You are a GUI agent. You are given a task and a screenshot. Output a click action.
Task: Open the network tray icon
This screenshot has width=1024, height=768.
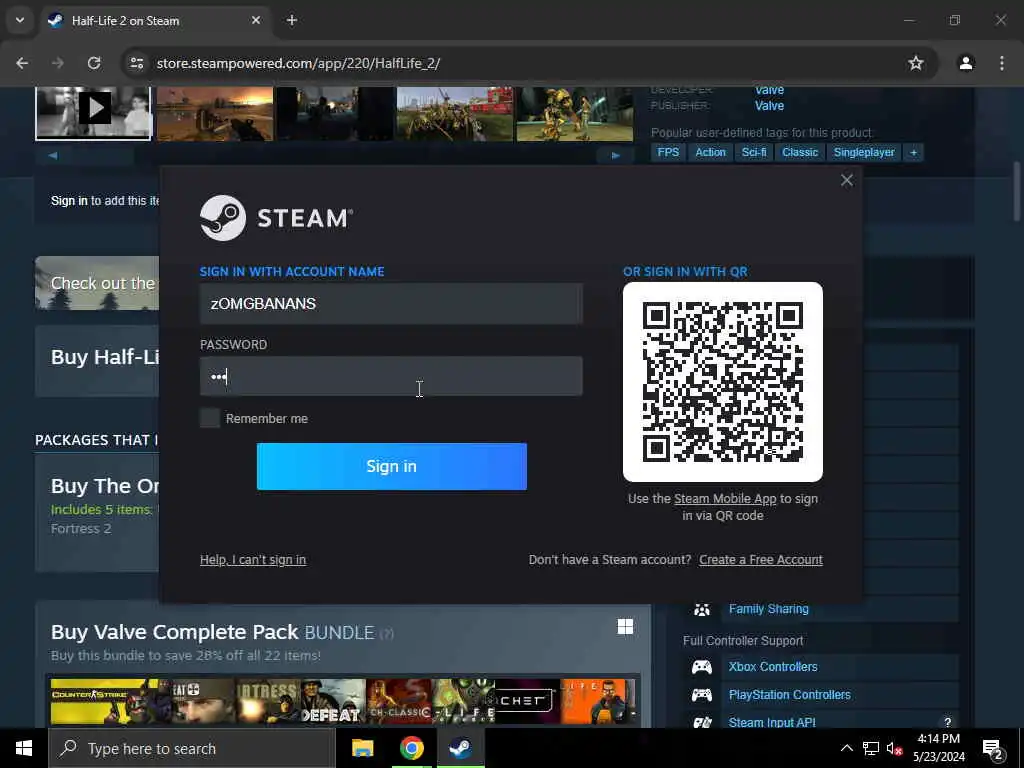tap(871, 748)
